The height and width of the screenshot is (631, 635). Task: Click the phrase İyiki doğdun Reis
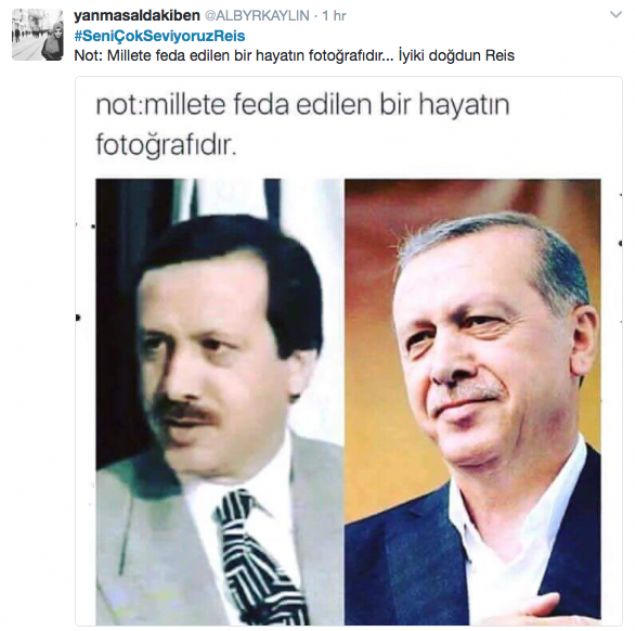click(456, 55)
